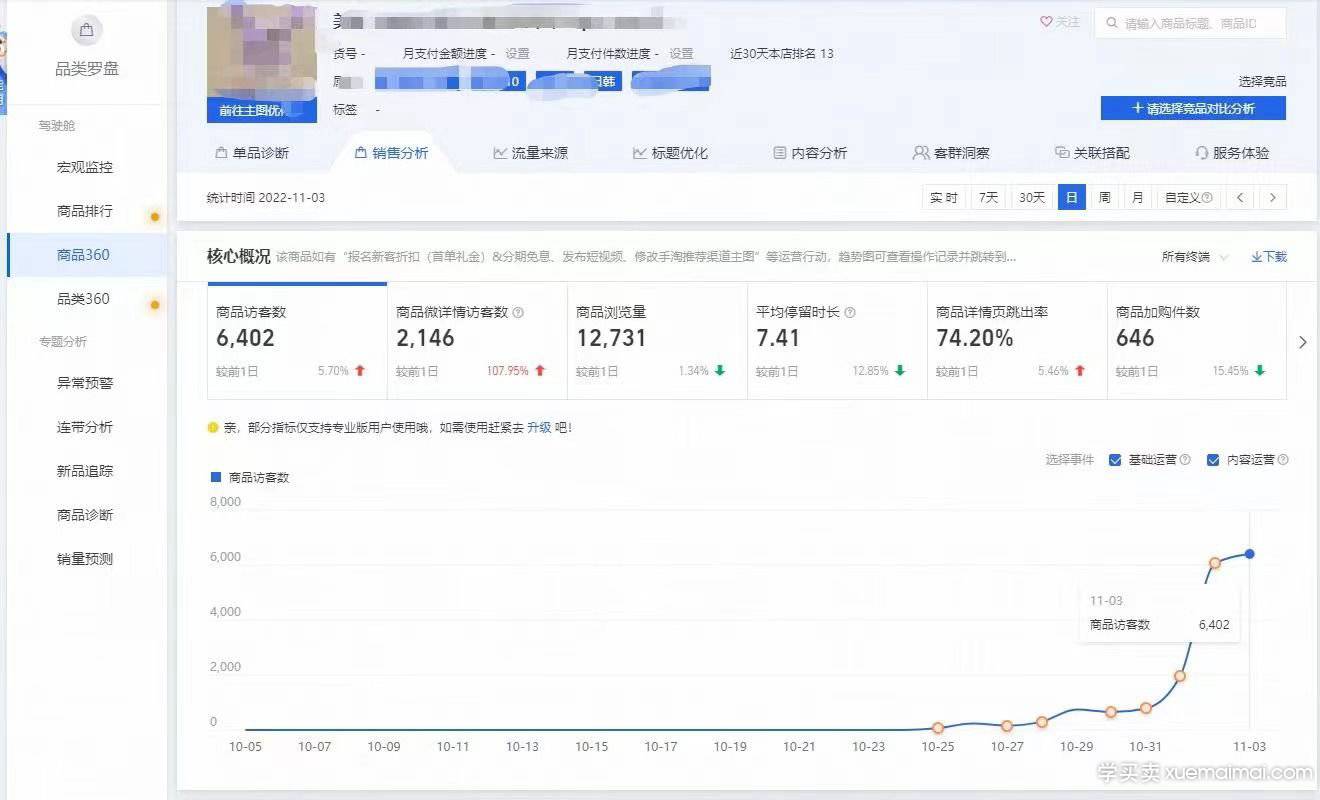
Task: Open the 内容分析 tab
Action: (x=810, y=153)
